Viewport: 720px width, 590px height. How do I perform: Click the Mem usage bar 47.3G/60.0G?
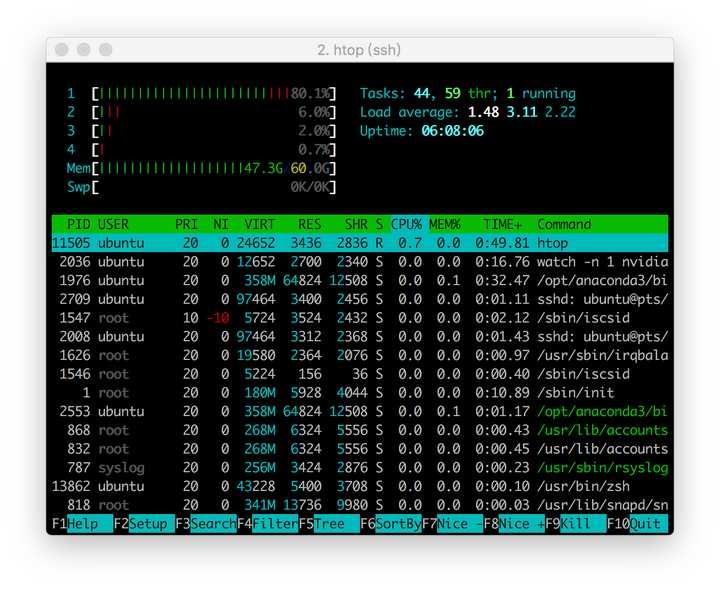(x=214, y=169)
